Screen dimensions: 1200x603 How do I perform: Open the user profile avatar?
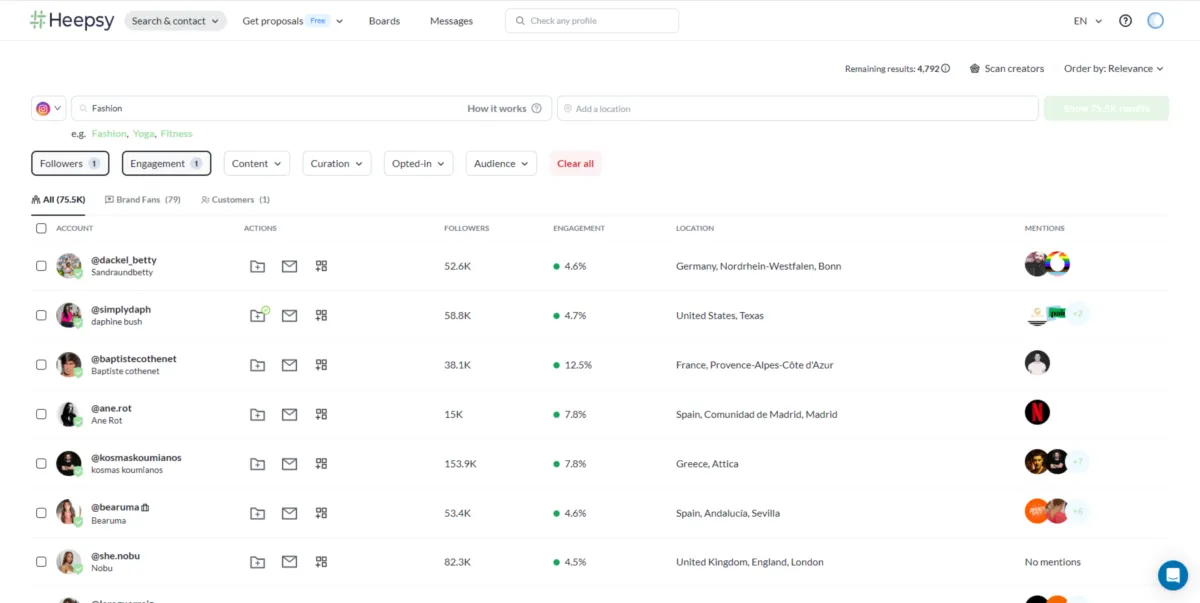(x=1155, y=20)
